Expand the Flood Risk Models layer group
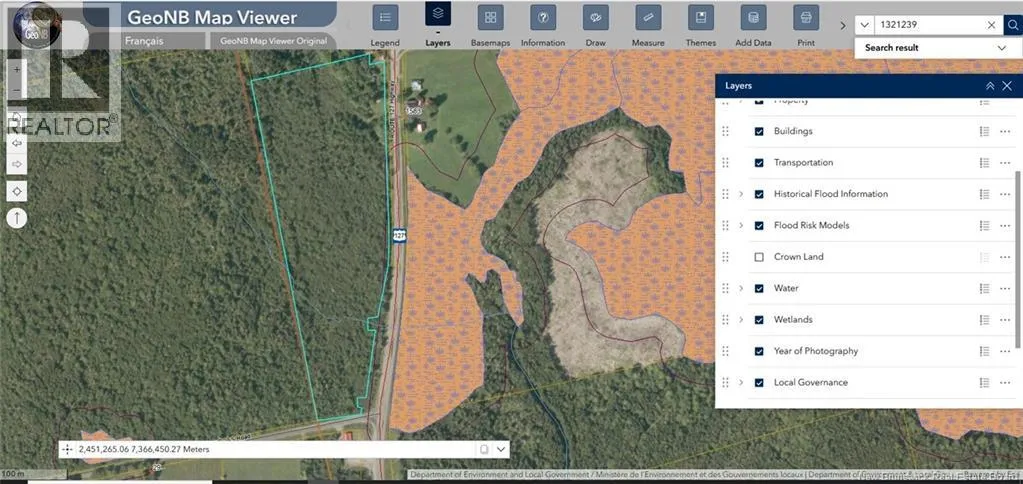Screen dimensions: 1023x484 point(741,226)
